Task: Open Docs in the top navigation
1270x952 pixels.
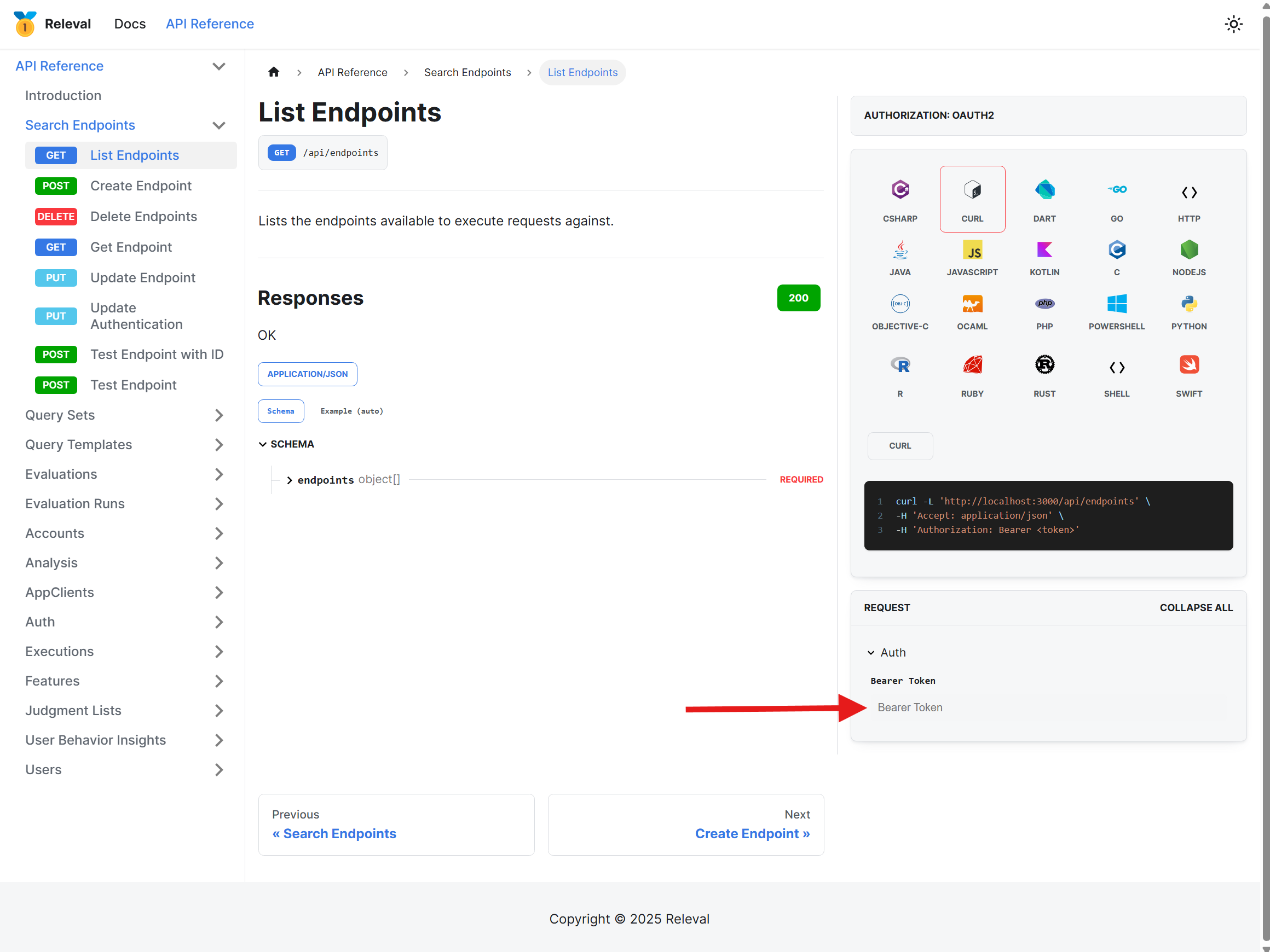Action: tap(130, 24)
